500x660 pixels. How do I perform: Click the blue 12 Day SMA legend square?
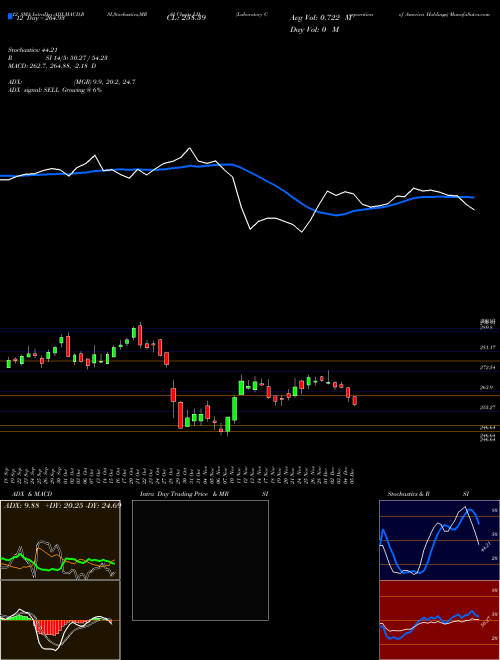click(10, 16)
